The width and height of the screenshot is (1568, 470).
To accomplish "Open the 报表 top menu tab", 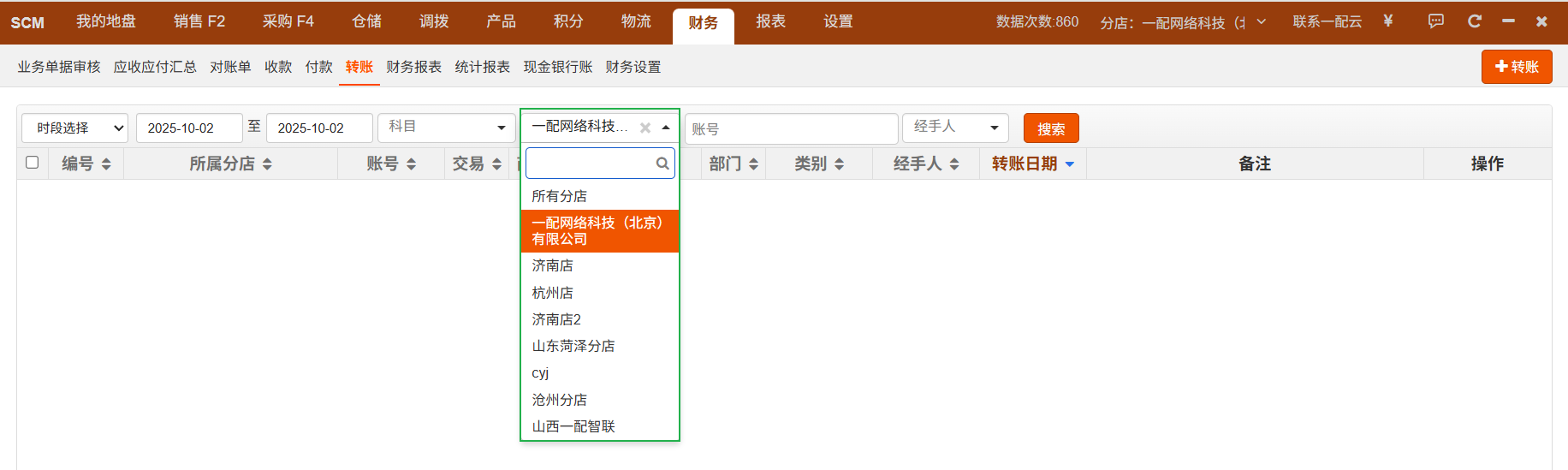I will pos(770,21).
